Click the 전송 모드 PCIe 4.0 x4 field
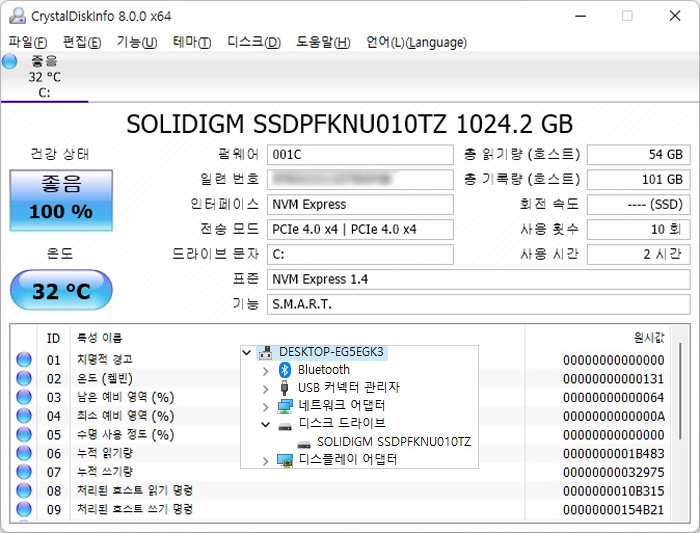 (x=360, y=229)
